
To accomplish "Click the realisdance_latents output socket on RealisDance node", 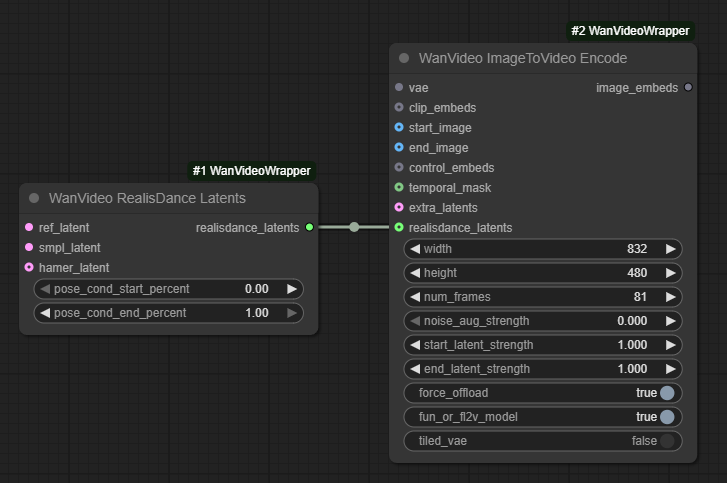I will pos(309,227).
